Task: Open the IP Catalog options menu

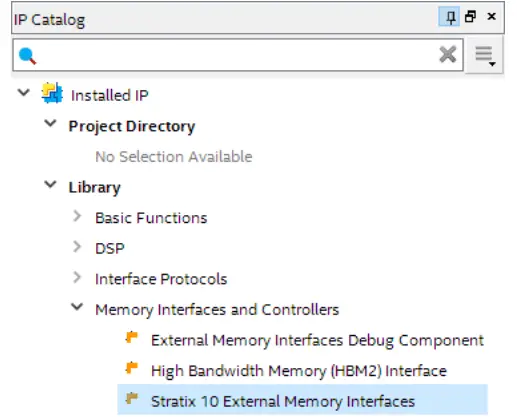Action: click(x=485, y=55)
